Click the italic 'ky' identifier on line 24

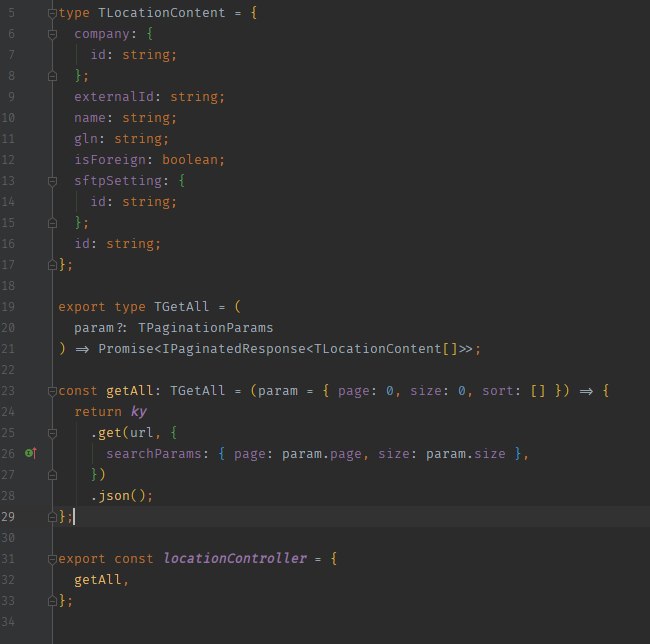[138, 412]
